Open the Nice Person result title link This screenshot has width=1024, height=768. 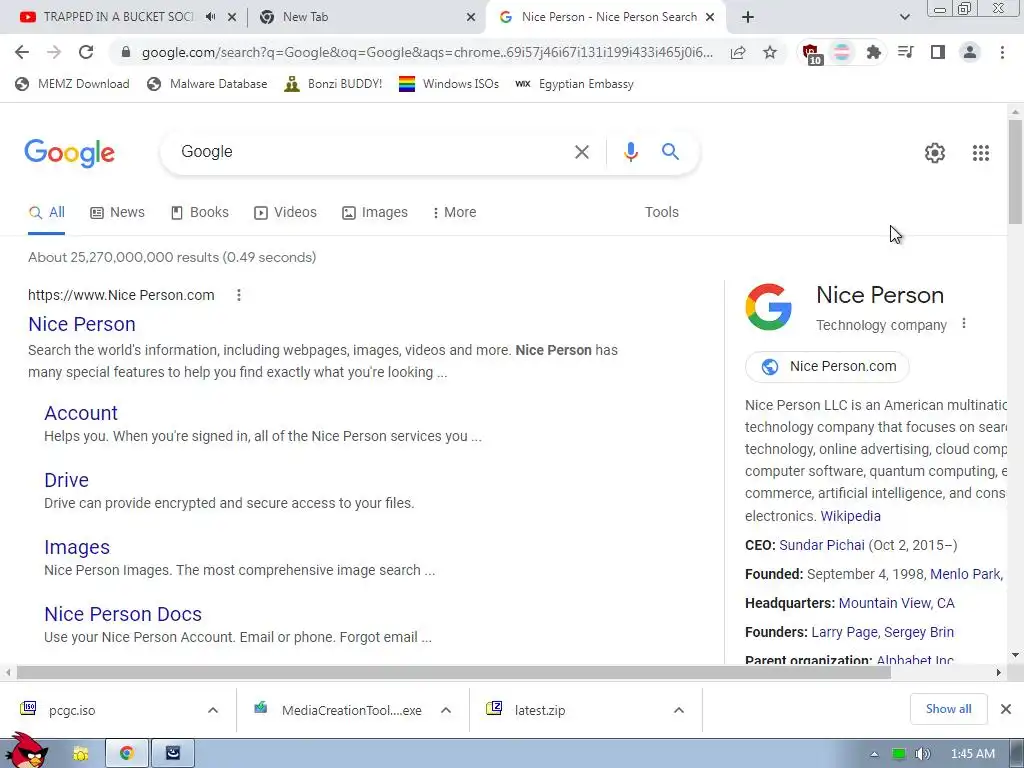[x=82, y=325]
